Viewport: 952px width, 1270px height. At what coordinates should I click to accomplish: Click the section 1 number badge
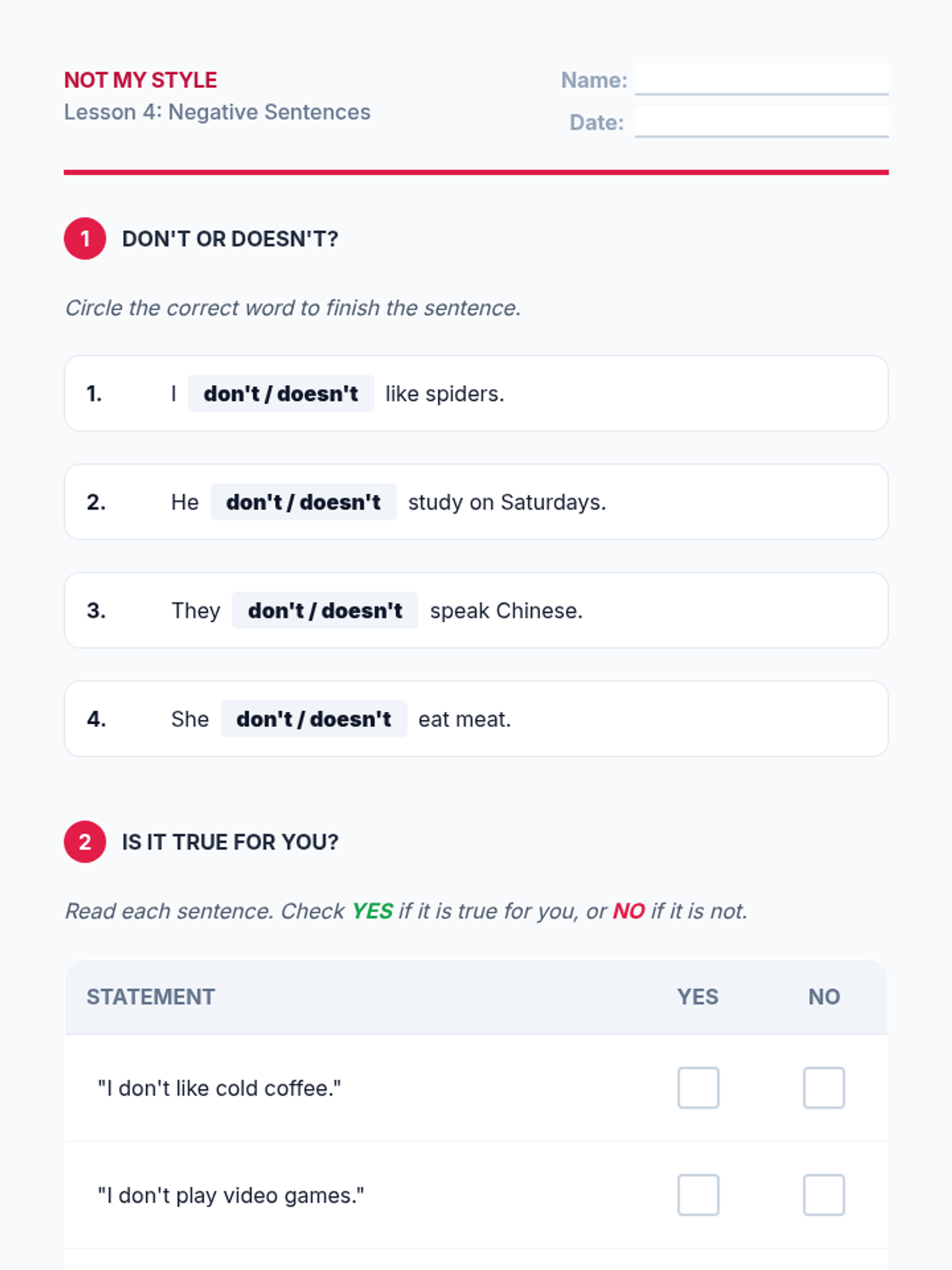click(85, 238)
